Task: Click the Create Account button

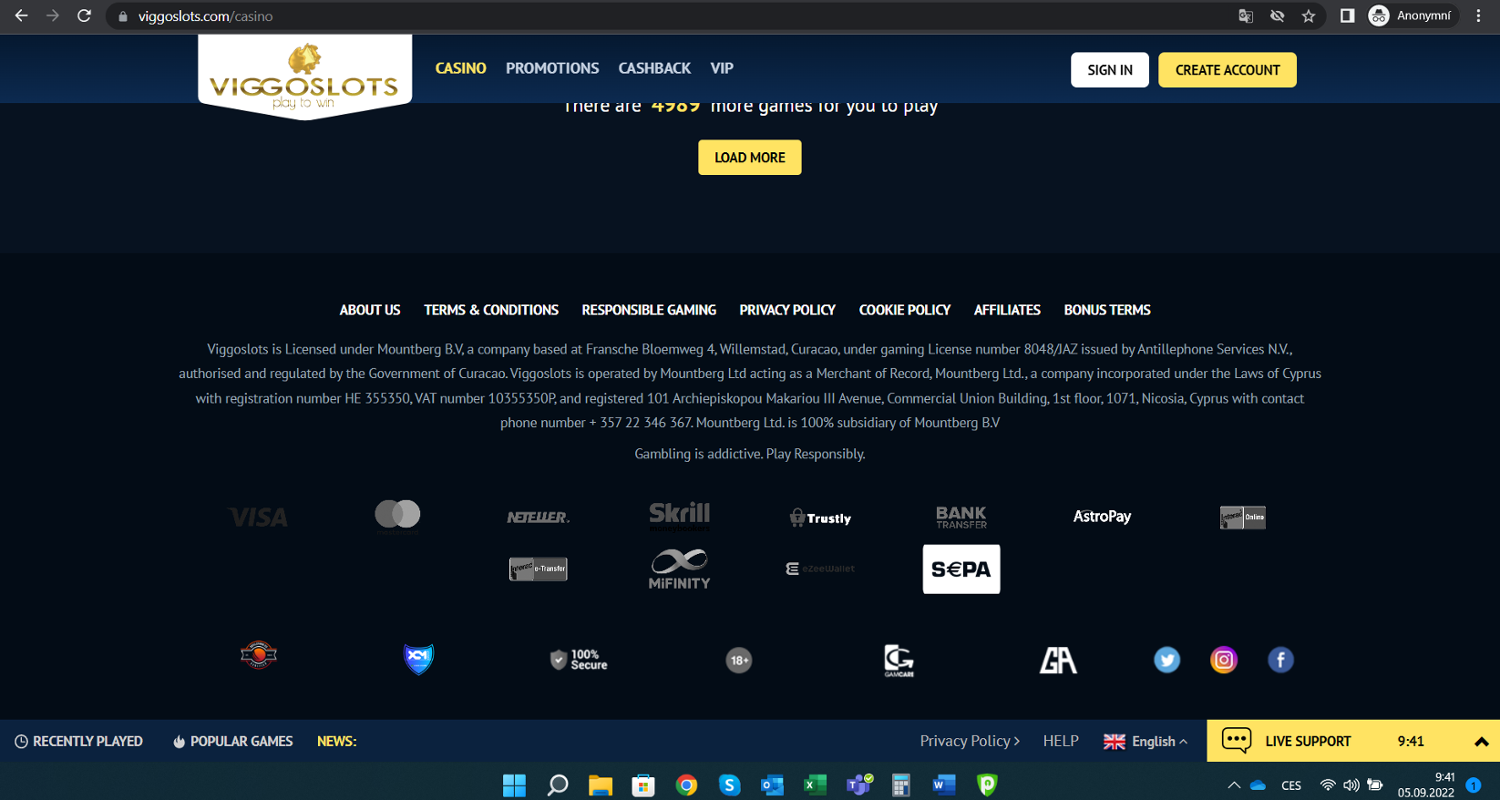Action: coord(1227,70)
